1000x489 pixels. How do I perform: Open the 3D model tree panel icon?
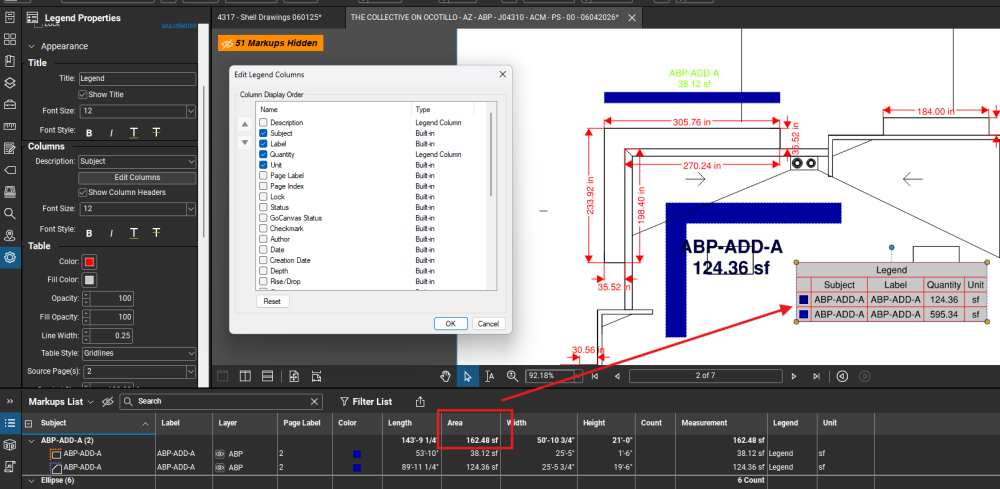10,445
